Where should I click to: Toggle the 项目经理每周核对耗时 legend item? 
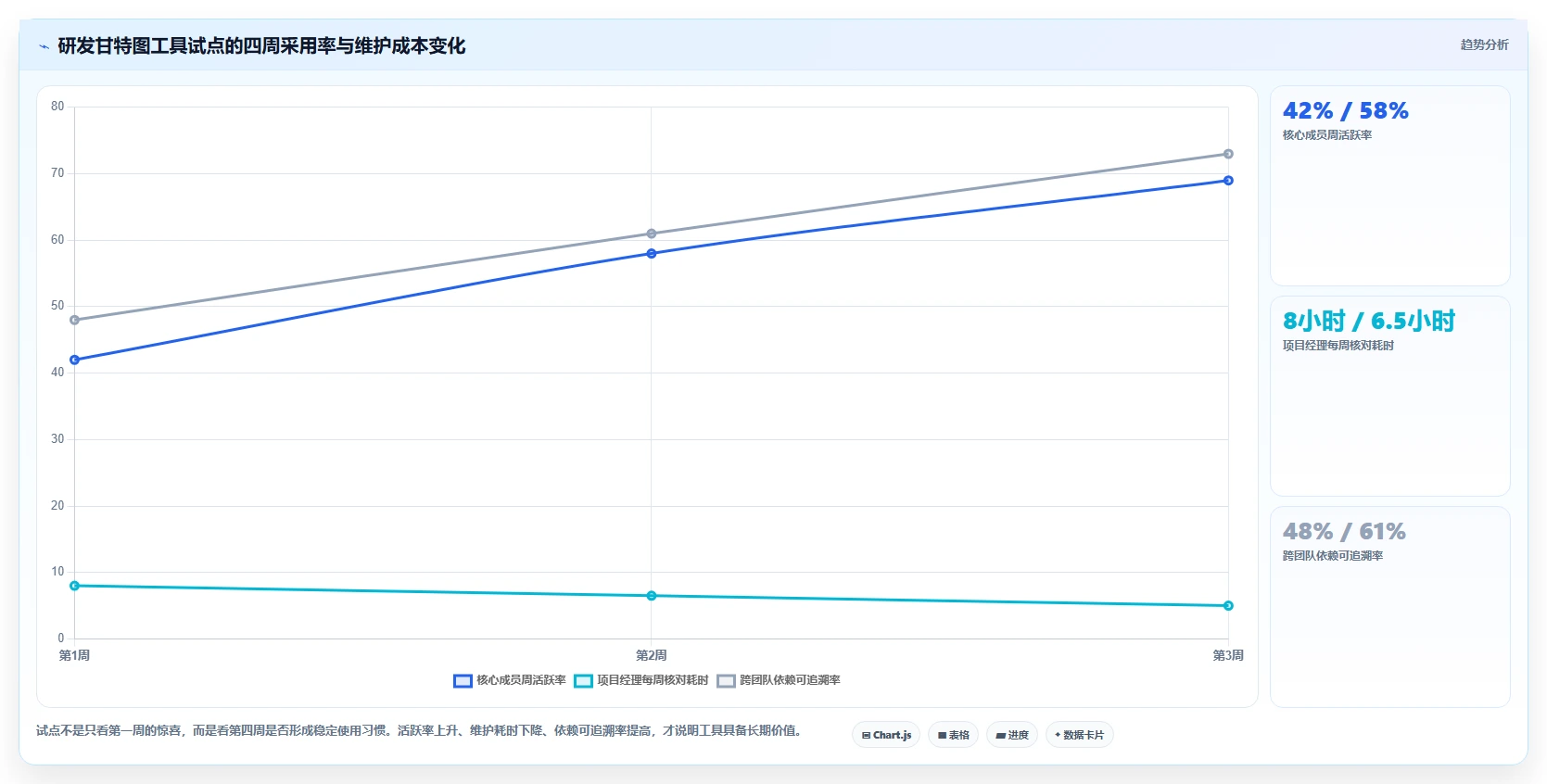pyautogui.click(x=641, y=680)
